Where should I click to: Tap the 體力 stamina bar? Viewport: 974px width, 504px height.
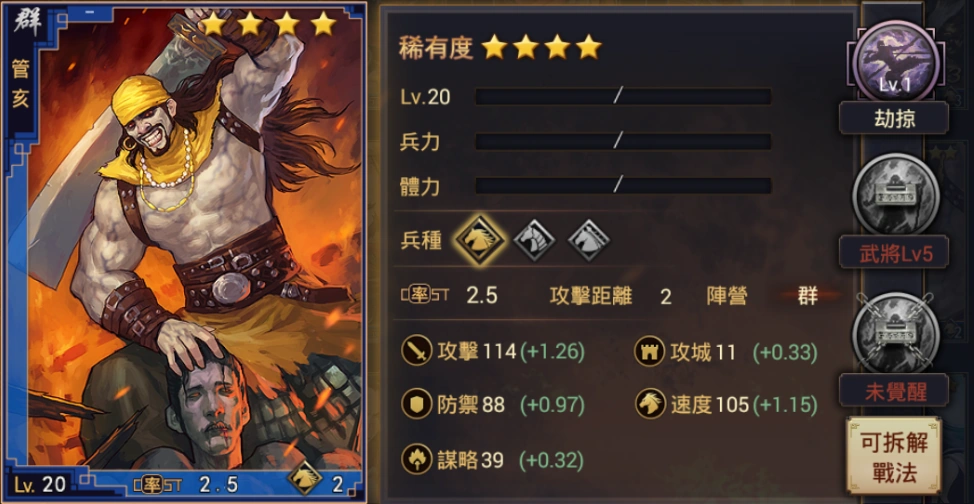pos(623,185)
